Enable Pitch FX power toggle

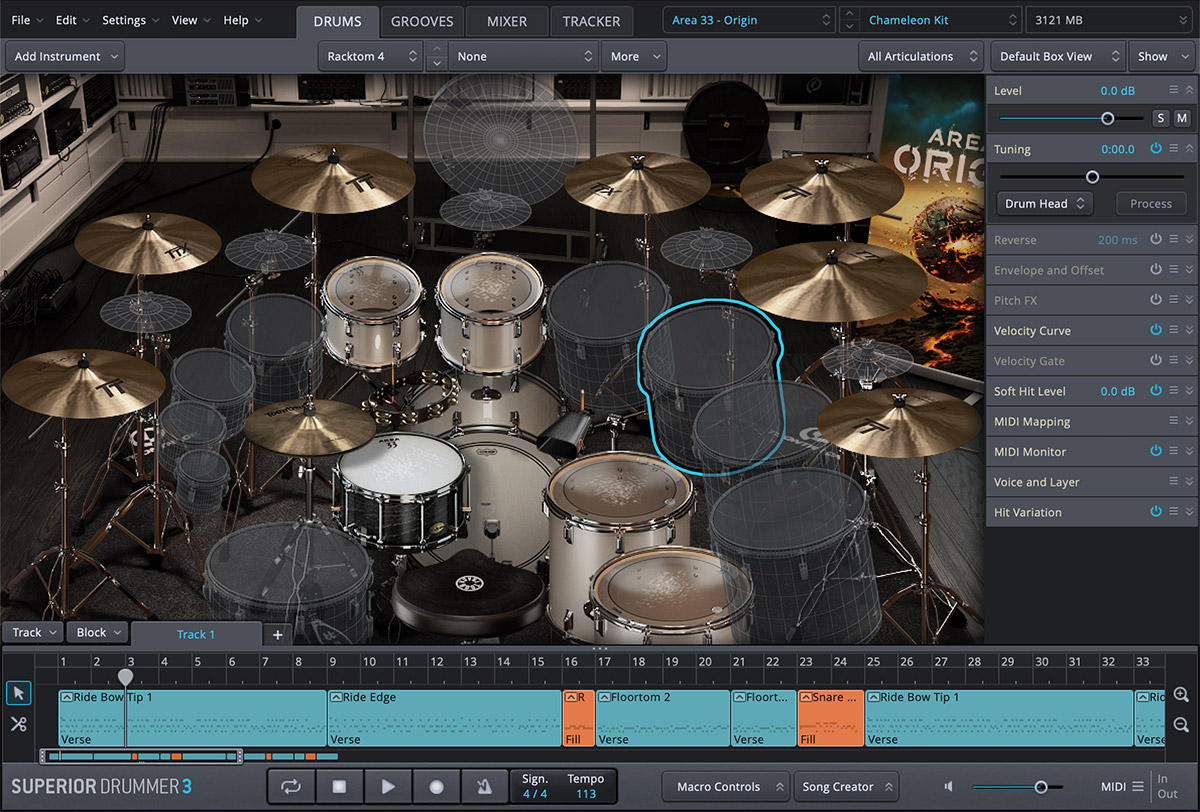(1156, 300)
